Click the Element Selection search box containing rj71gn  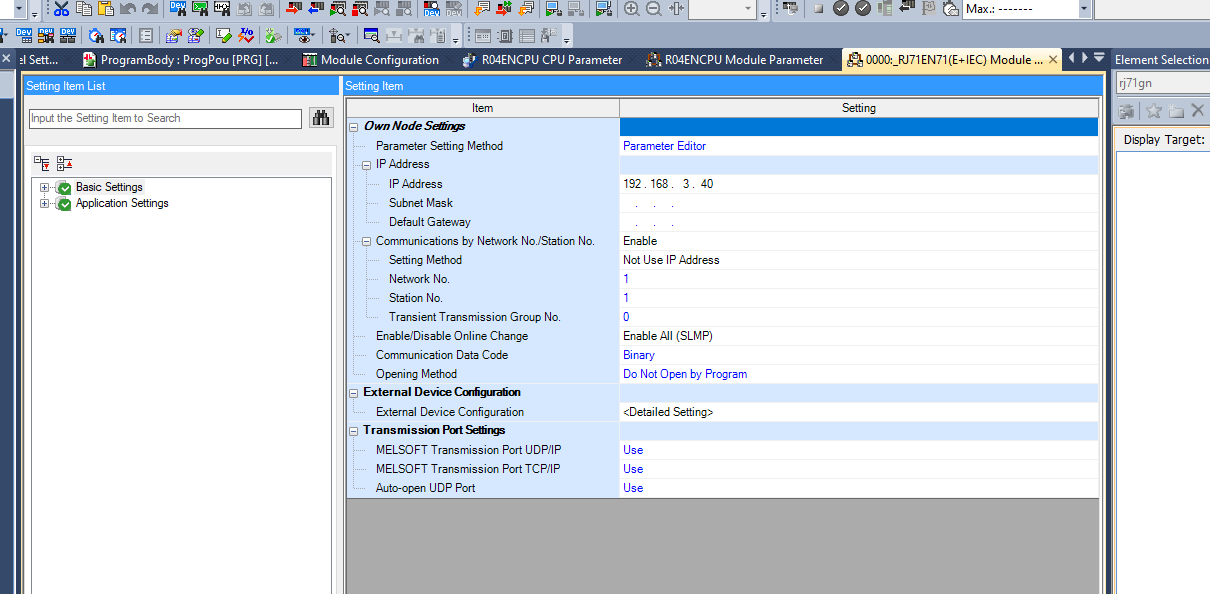(x=1162, y=84)
